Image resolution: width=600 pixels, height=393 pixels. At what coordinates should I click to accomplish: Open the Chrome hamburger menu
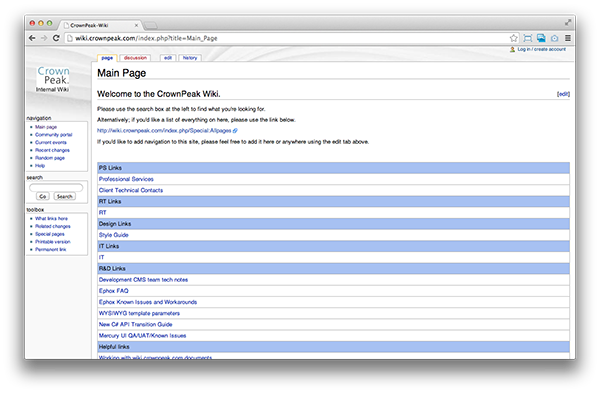tap(568, 38)
